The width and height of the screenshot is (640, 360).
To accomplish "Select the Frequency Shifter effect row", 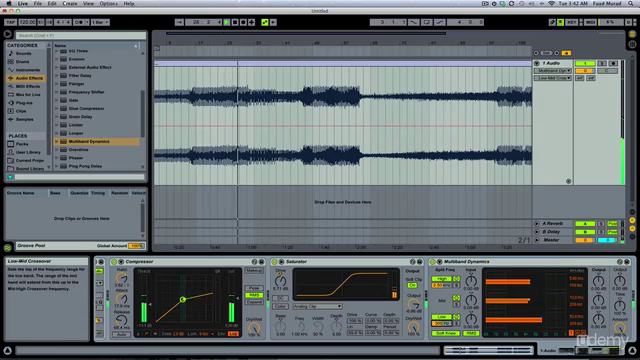I will (x=97, y=92).
